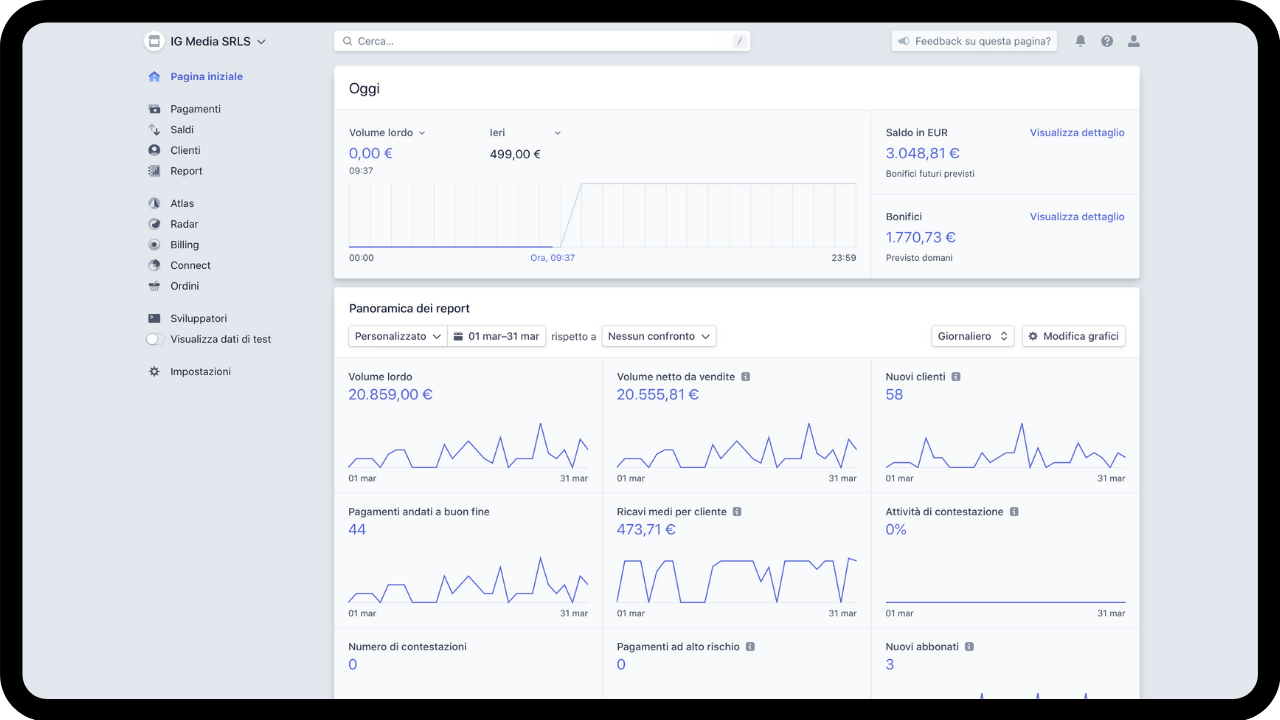Open Clienti in the sidebar
This screenshot has width=1280, height=720.
[185, 150]
